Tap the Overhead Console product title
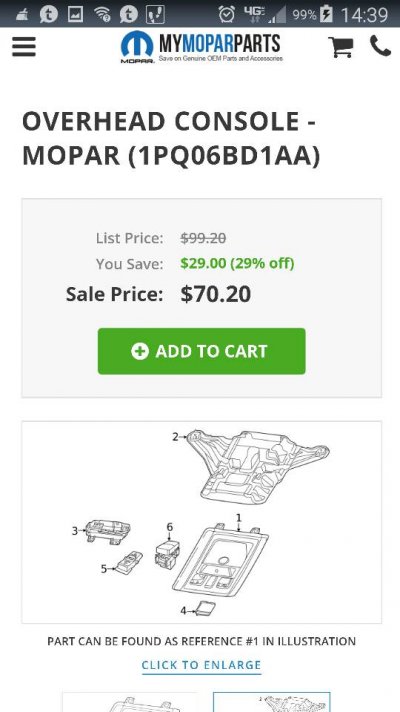400x712 pixels. point(171,138)
